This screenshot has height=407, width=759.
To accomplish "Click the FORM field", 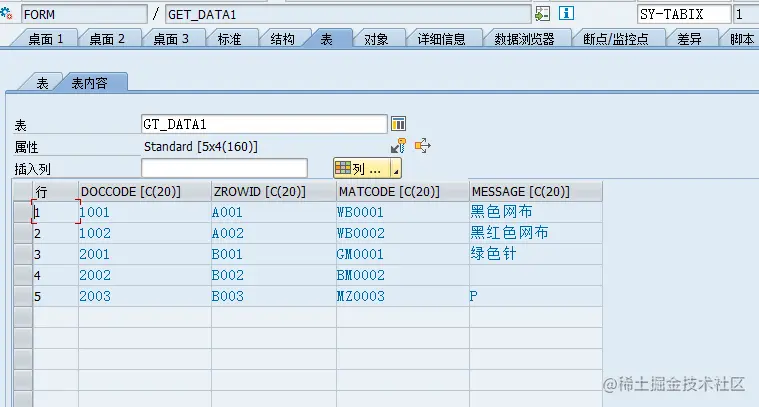I will (84, 14).
